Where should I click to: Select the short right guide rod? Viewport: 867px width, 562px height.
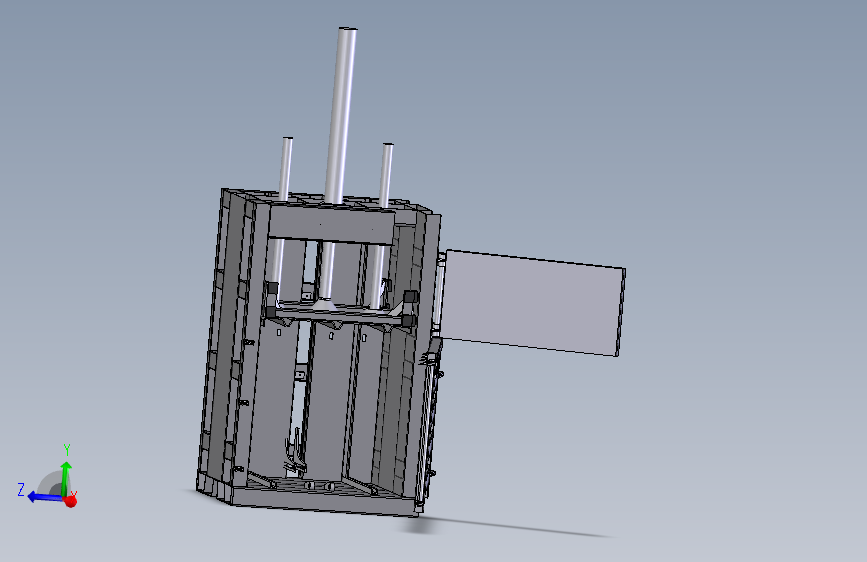(386, 176)
